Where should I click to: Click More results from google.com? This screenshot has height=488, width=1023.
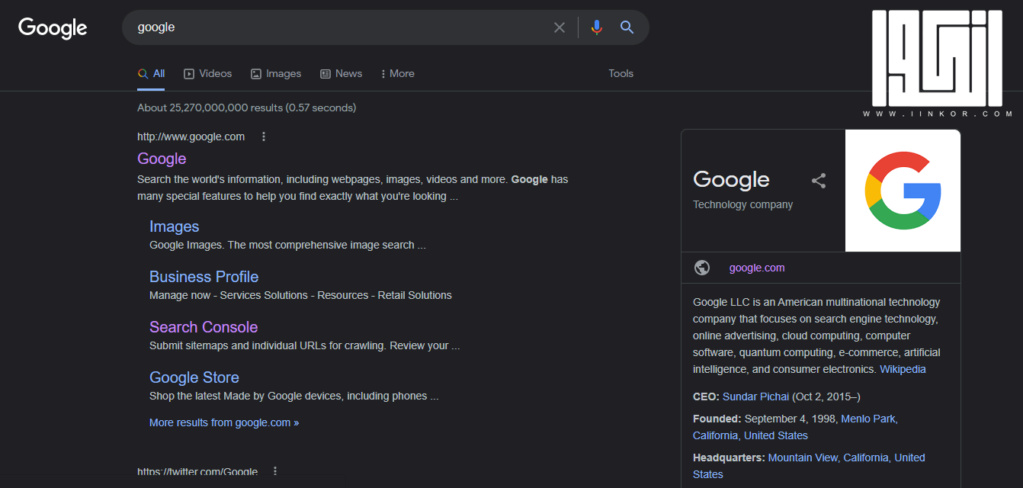(x=224, y=422)
